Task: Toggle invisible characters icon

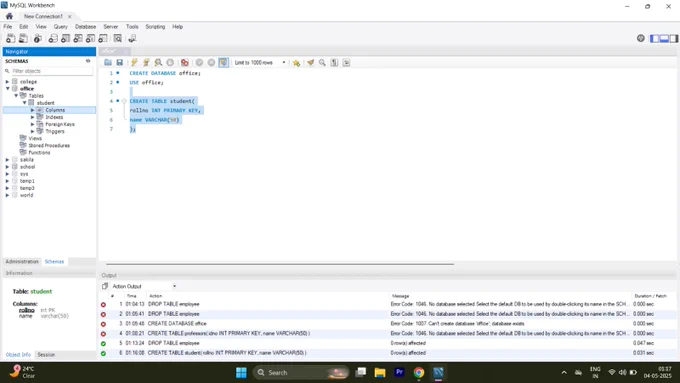Action: pyautogui.click(x=334, y=62)
